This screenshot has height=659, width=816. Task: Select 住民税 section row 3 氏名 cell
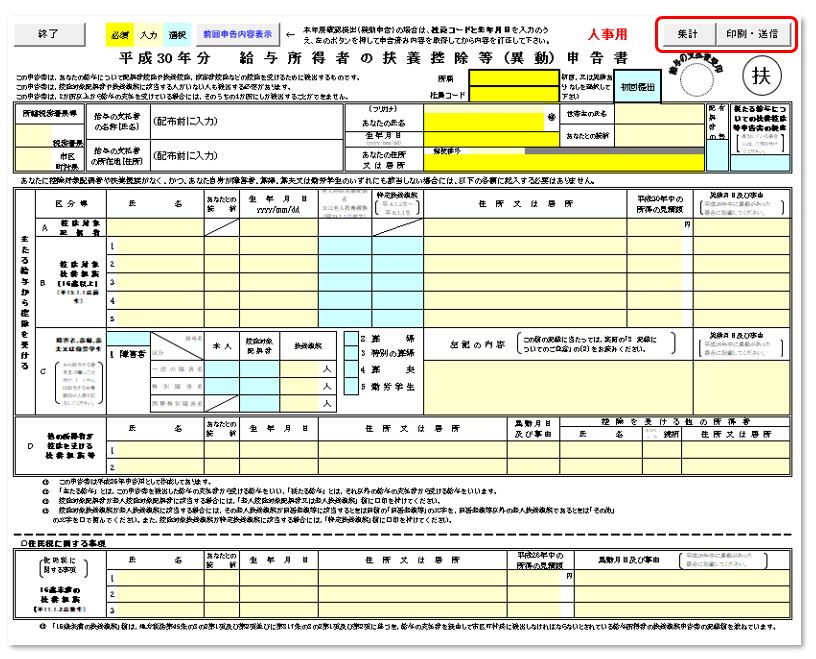pos(161,610)
